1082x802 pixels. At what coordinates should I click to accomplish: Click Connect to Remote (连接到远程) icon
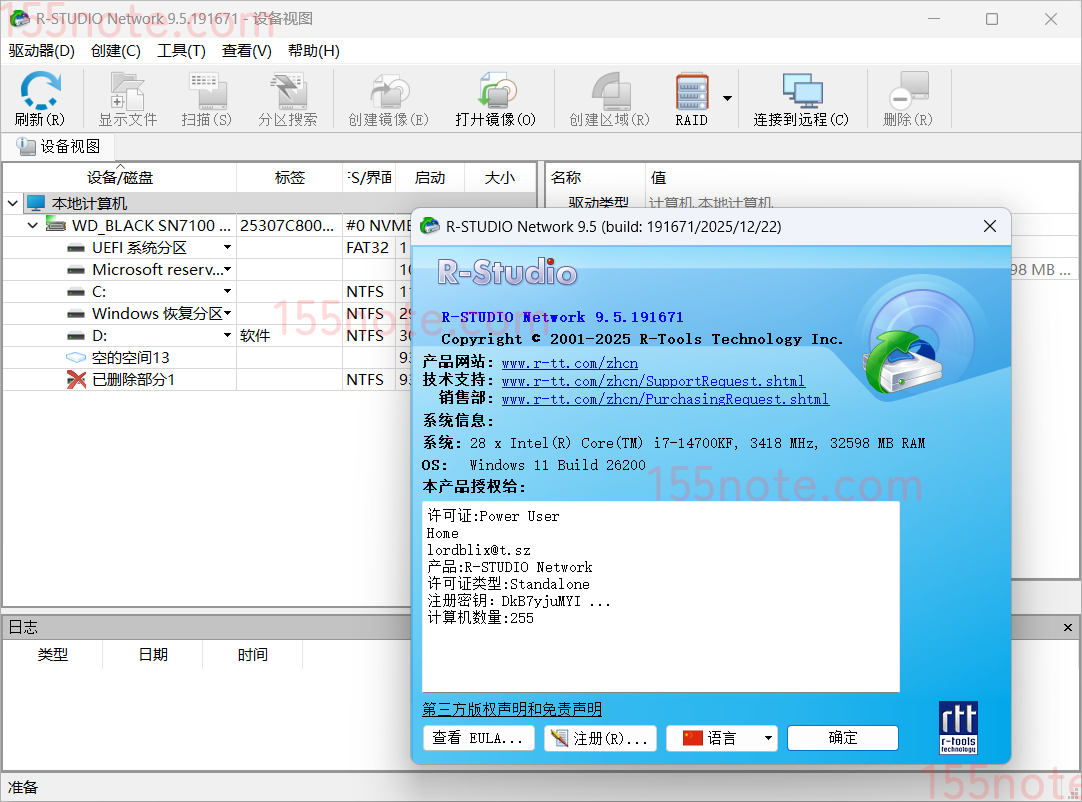(x=800, y=99)
